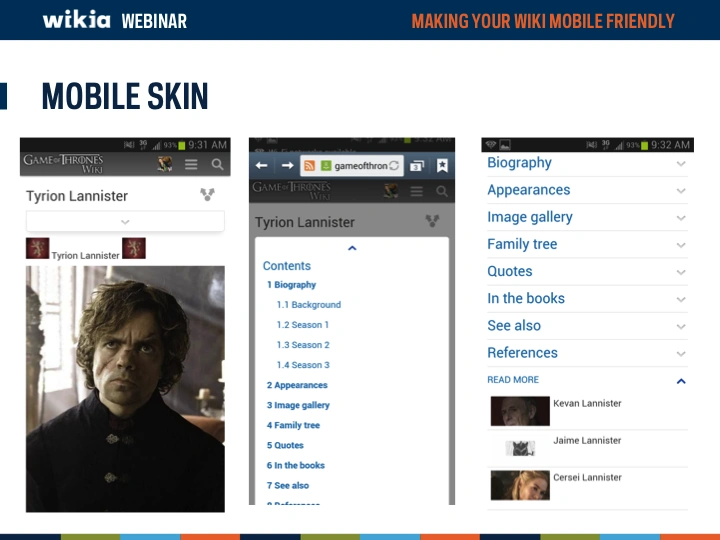Image resolution: width=720 pixels, height=540 pixels.
Task: Click the gameofthron address bar field
Action: (359, 165)
